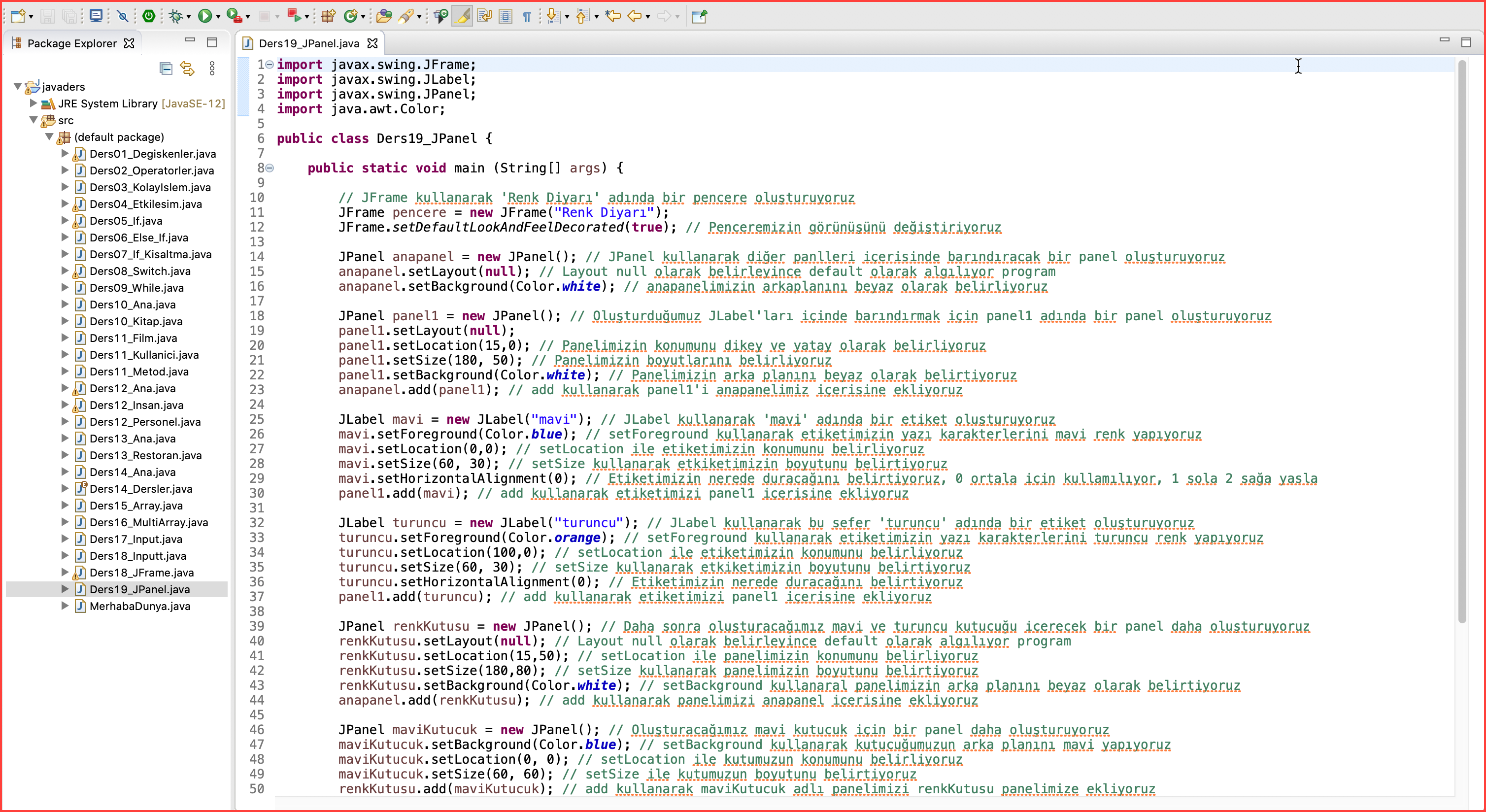
Task: Select Ders16_MultiArray.java in tree
Action: click(x=149, y=522)
